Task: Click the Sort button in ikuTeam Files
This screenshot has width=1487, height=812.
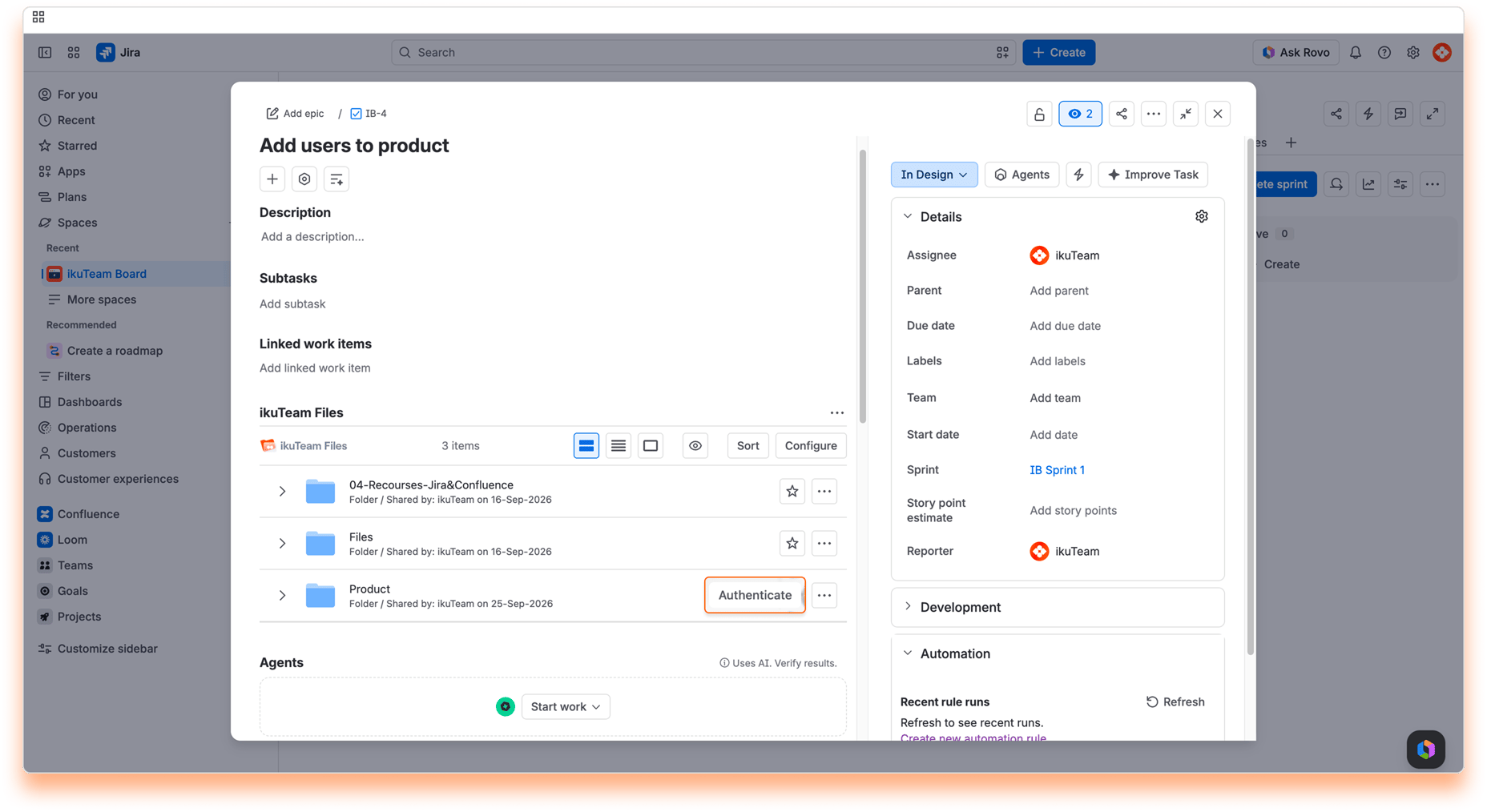Action: click(748, 446)
